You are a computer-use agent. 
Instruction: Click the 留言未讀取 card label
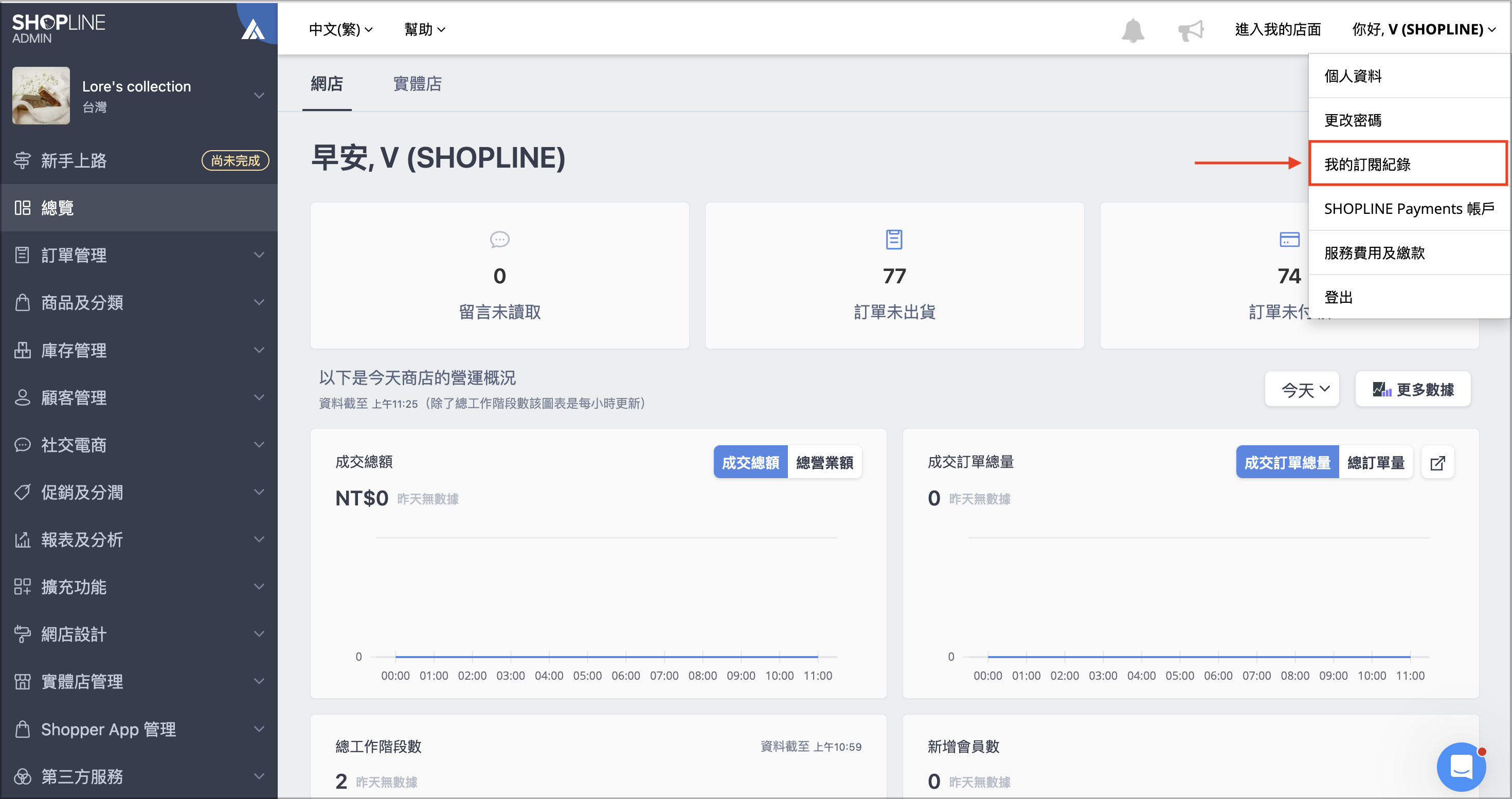tap(499, 312)
